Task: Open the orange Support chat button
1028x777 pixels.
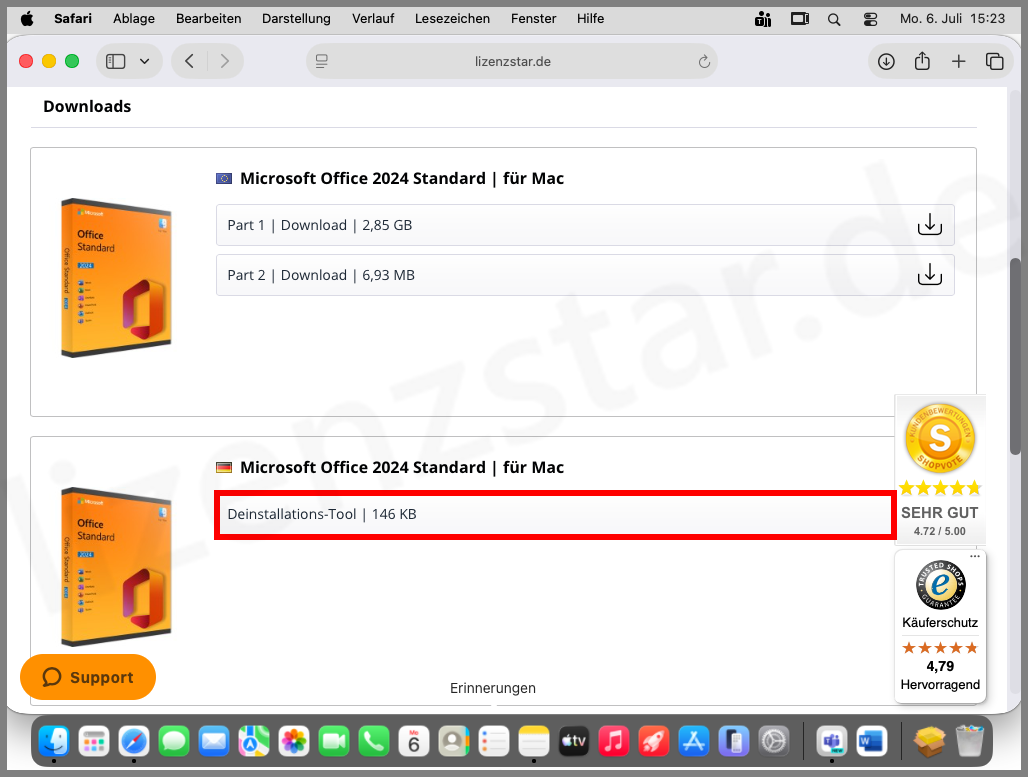Action: [88, 677]
